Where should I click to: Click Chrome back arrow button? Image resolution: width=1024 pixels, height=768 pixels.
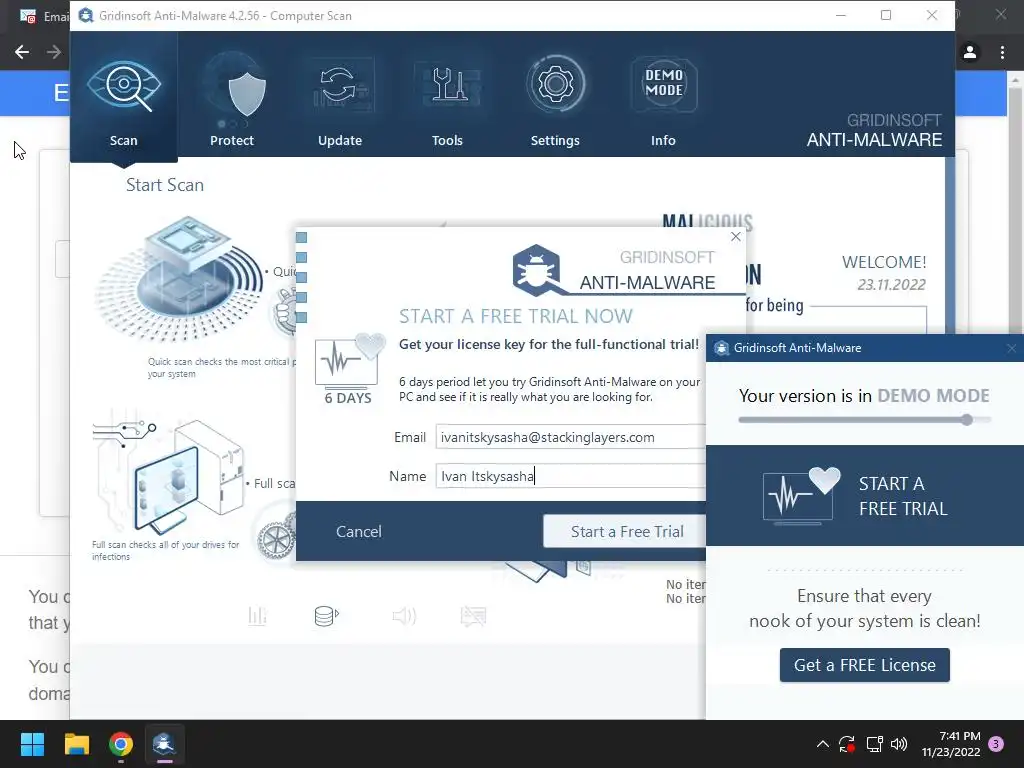point(22,52)
